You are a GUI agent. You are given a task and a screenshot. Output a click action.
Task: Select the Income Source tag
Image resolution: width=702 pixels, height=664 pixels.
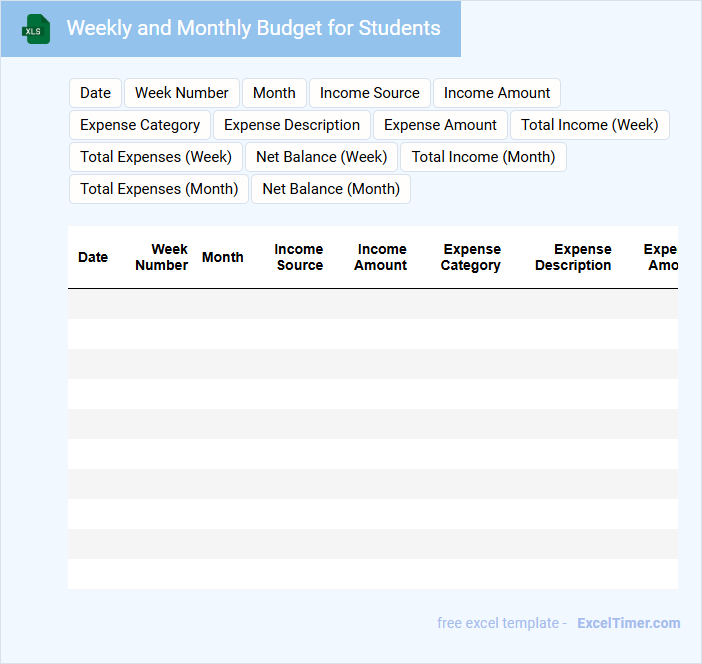[x=369, y=93]
